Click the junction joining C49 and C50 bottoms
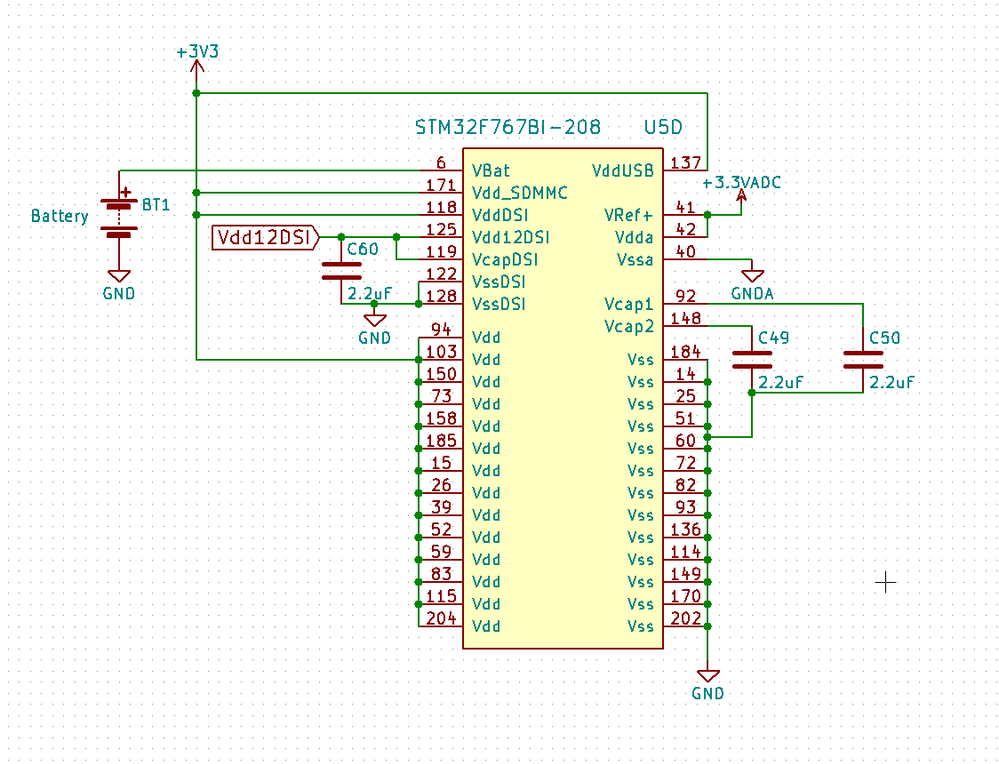The height and width of the screenshot is (764, 999). [x=752, y=393]
